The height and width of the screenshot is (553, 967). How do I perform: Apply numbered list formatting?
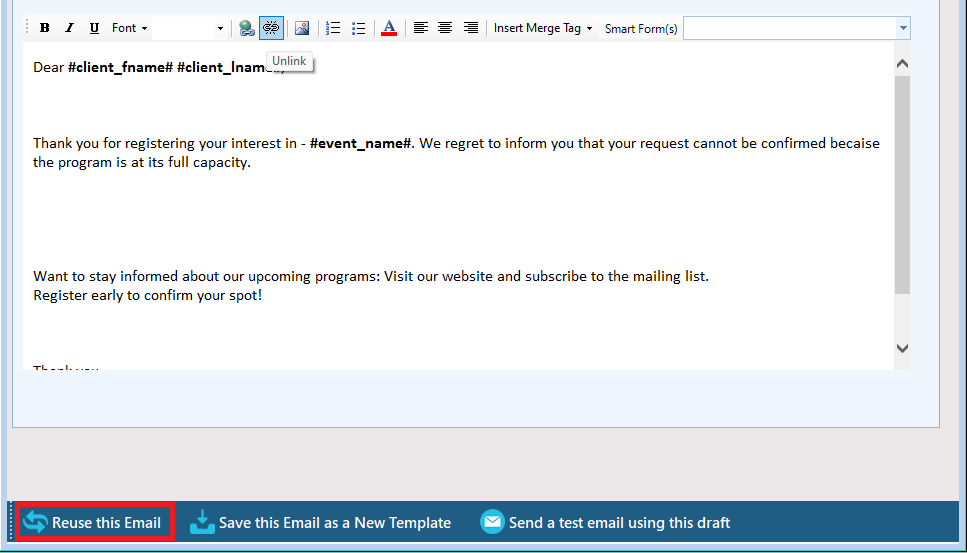tap(334, 28)
